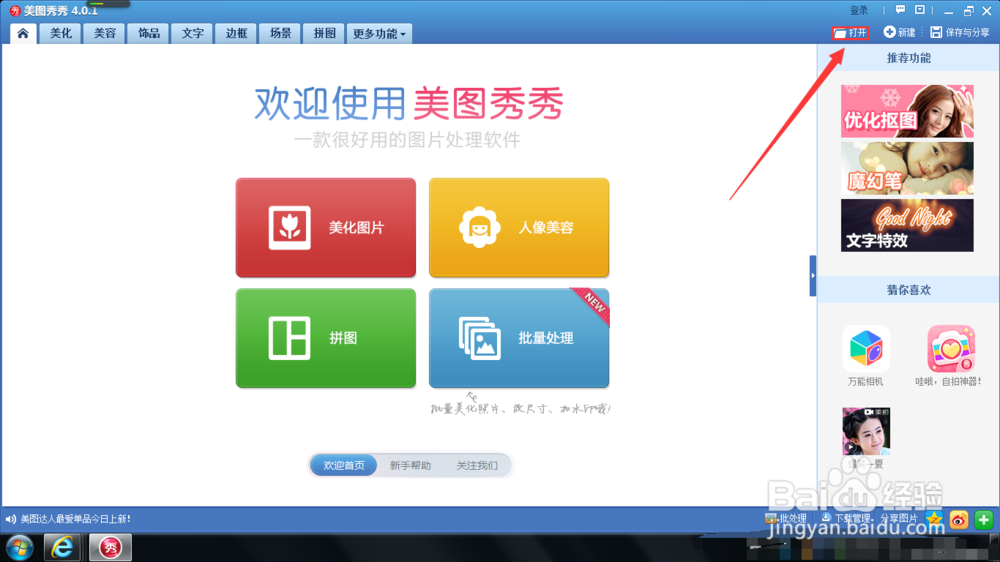This screenshot has width=1000, height=562.
Task: Expand the 更多功能 dropdown
Action: pyautogui.click(x=379, y=33)
